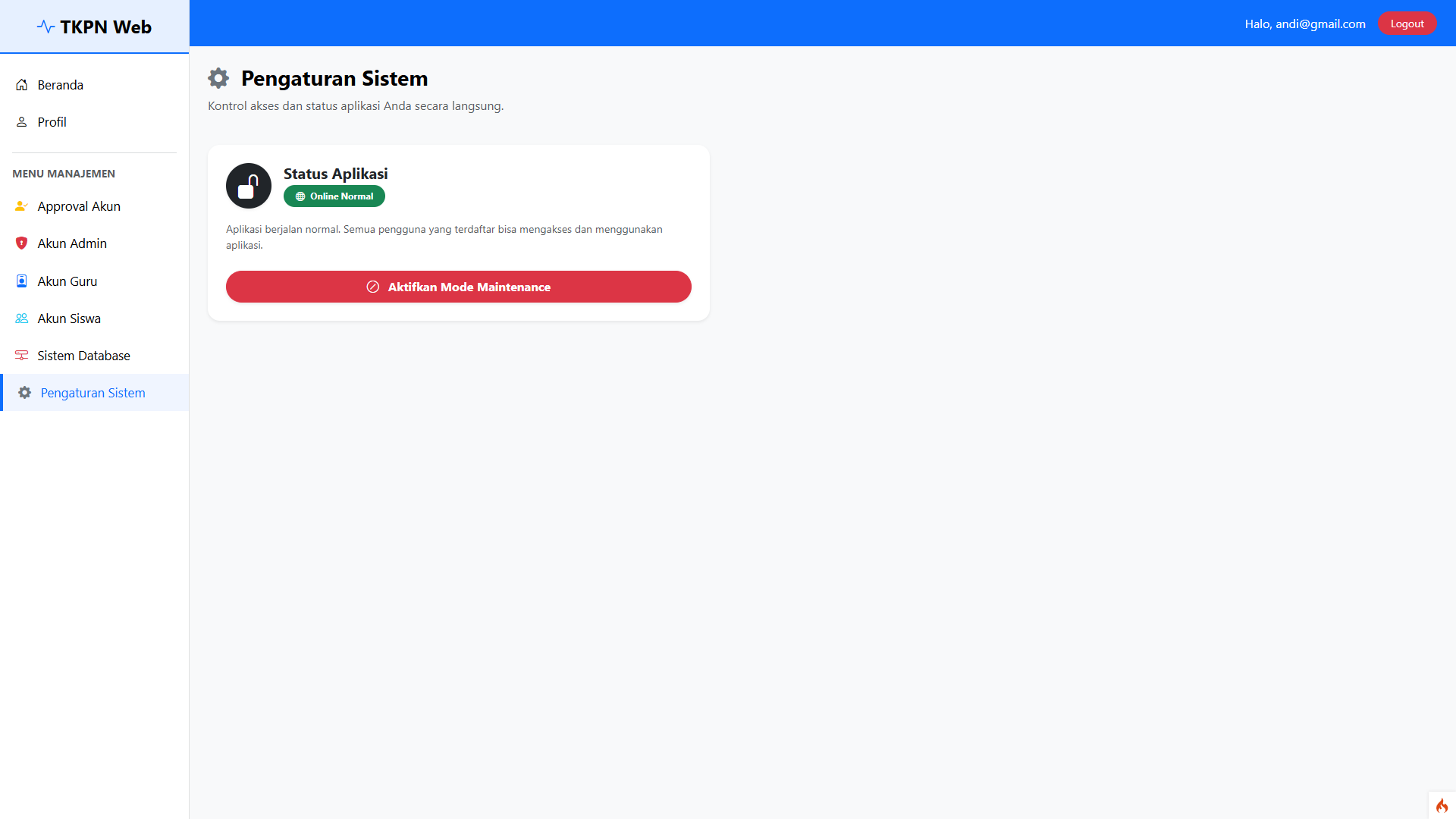
Task: Go to Akun Guru management page
Action: click(67, 281)
